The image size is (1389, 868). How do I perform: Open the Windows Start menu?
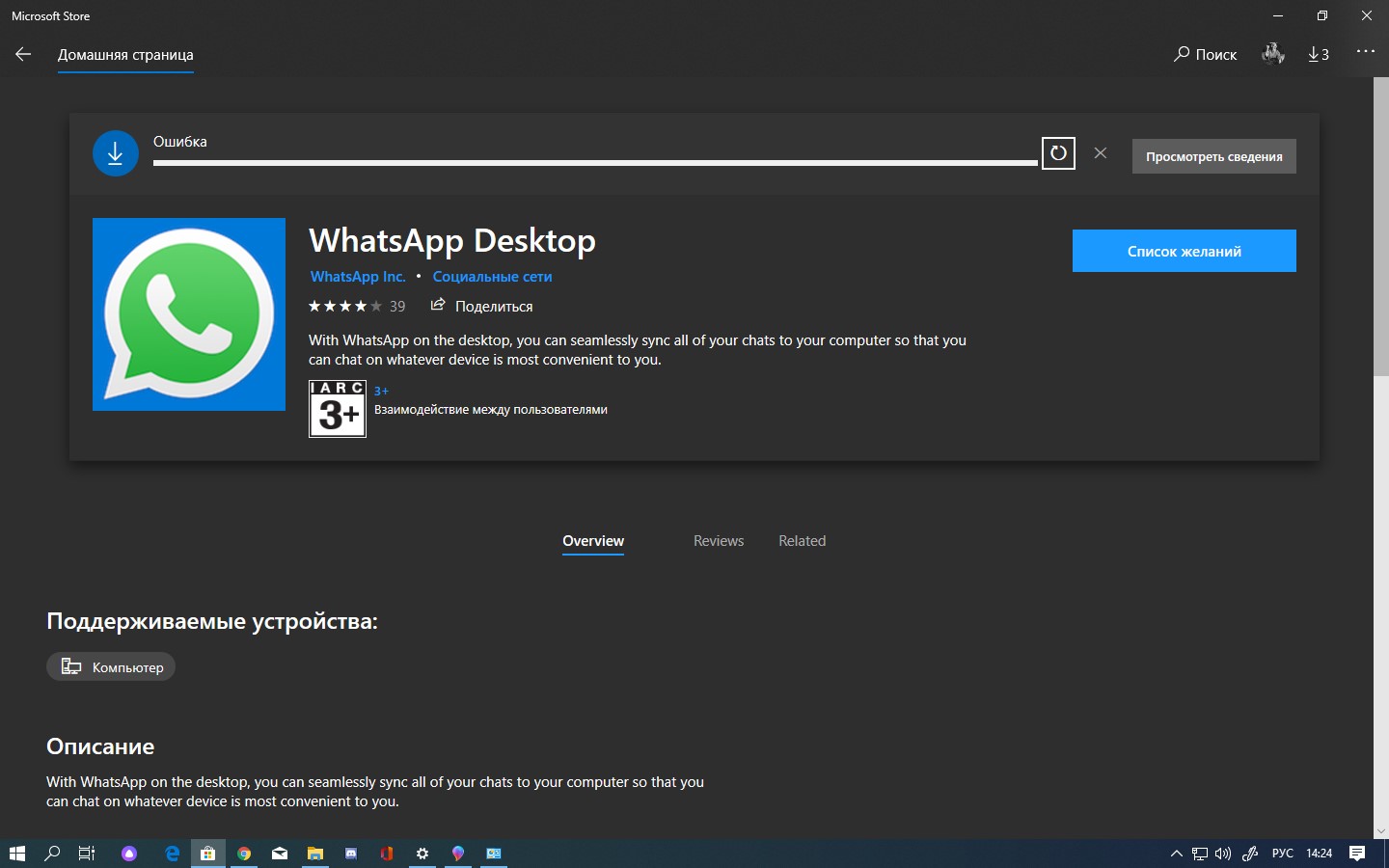16,854
